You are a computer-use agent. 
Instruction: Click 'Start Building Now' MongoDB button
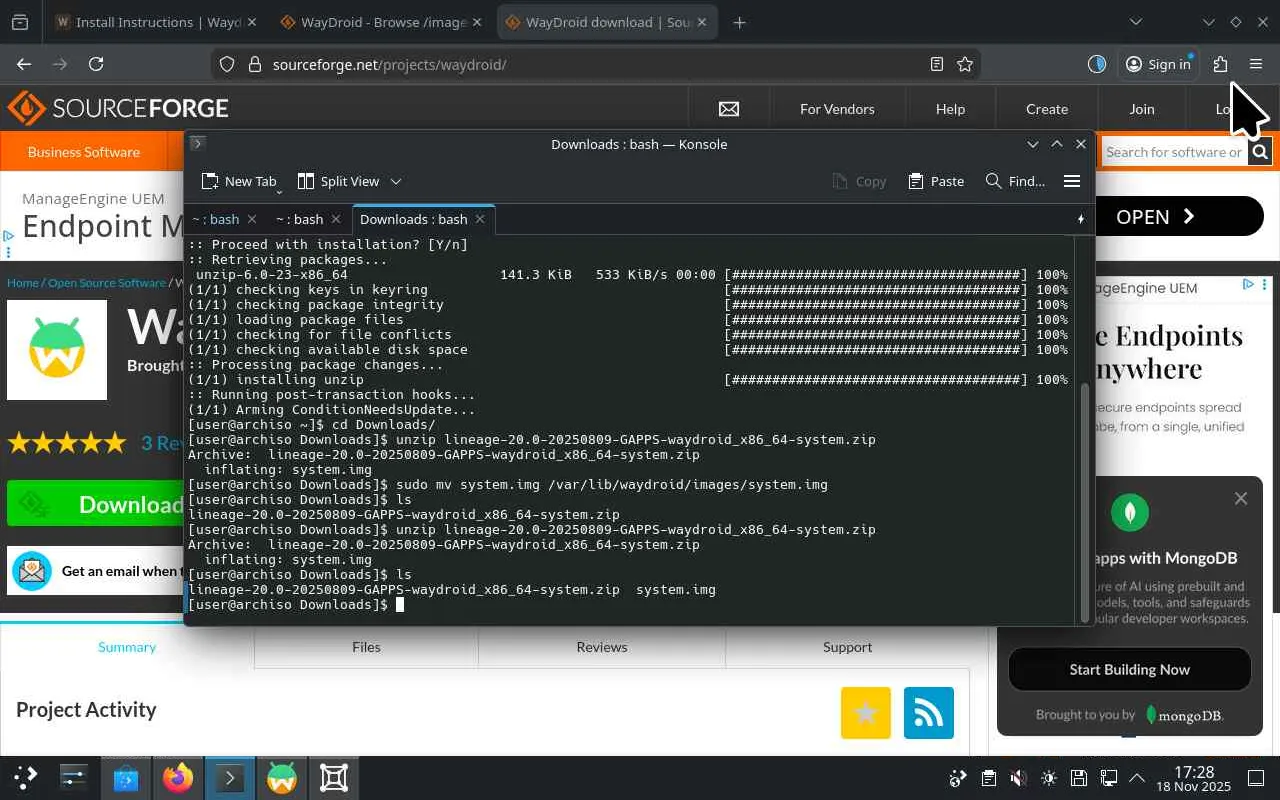tap(1130, 670)
